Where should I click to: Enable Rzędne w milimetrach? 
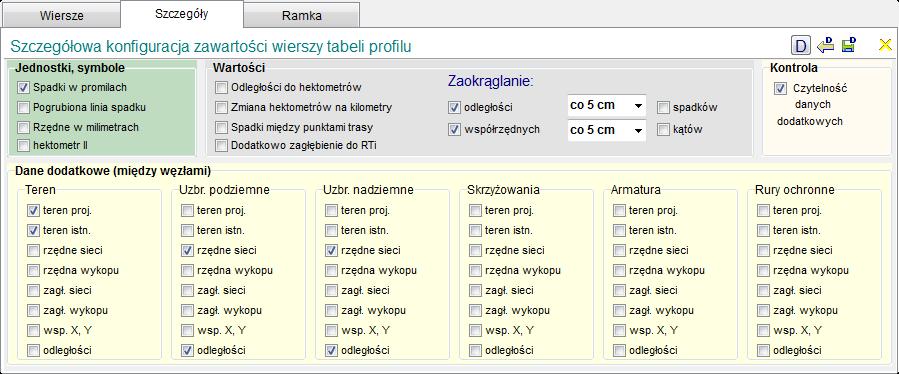pos(23,127)
